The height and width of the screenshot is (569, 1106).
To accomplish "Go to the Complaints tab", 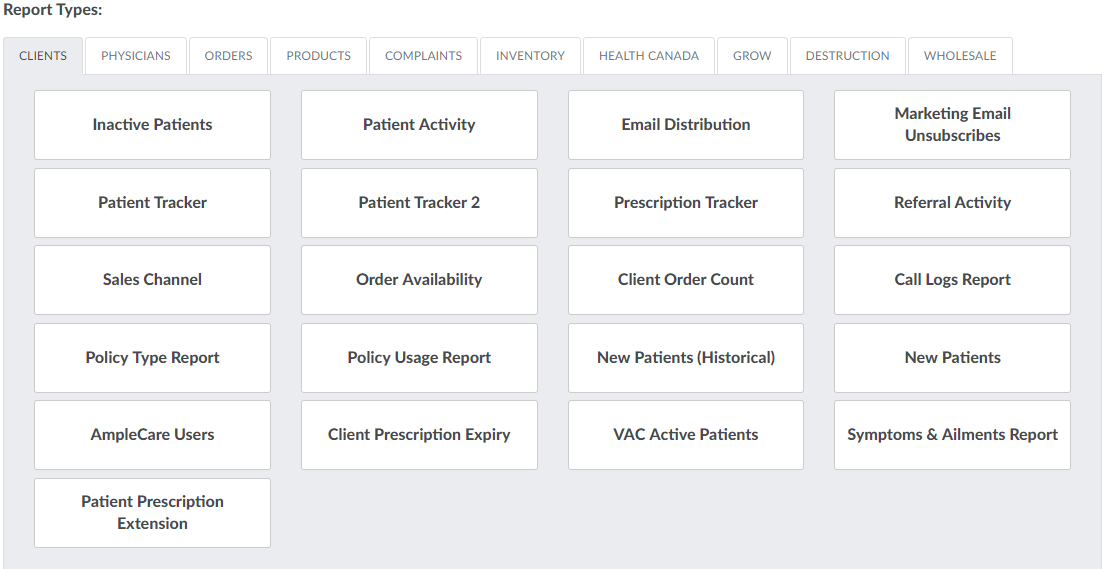I will click(x=423, y=56).
